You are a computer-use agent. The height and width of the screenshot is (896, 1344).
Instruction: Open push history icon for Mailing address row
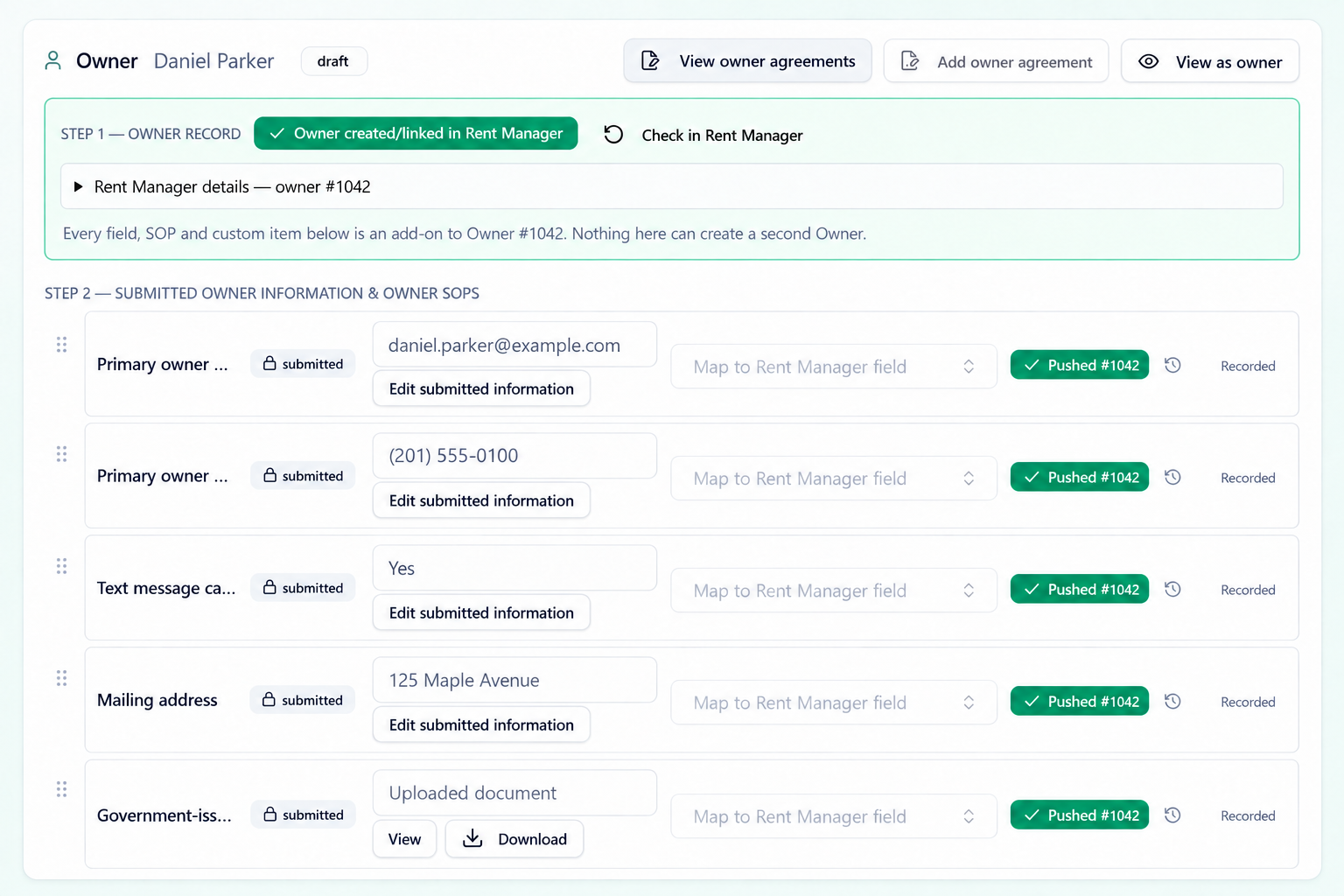(x=1173, y=702)
